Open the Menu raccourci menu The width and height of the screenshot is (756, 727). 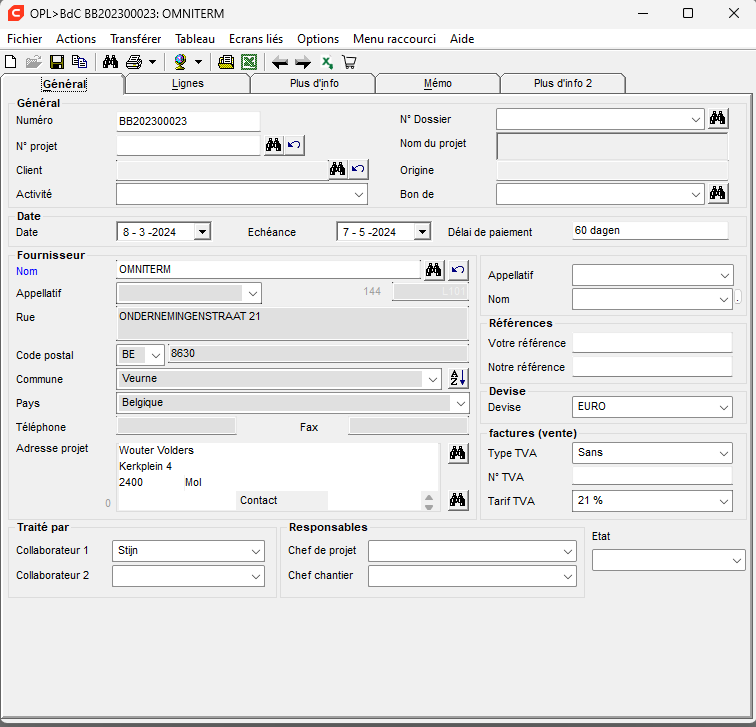(x=394, y=39)
